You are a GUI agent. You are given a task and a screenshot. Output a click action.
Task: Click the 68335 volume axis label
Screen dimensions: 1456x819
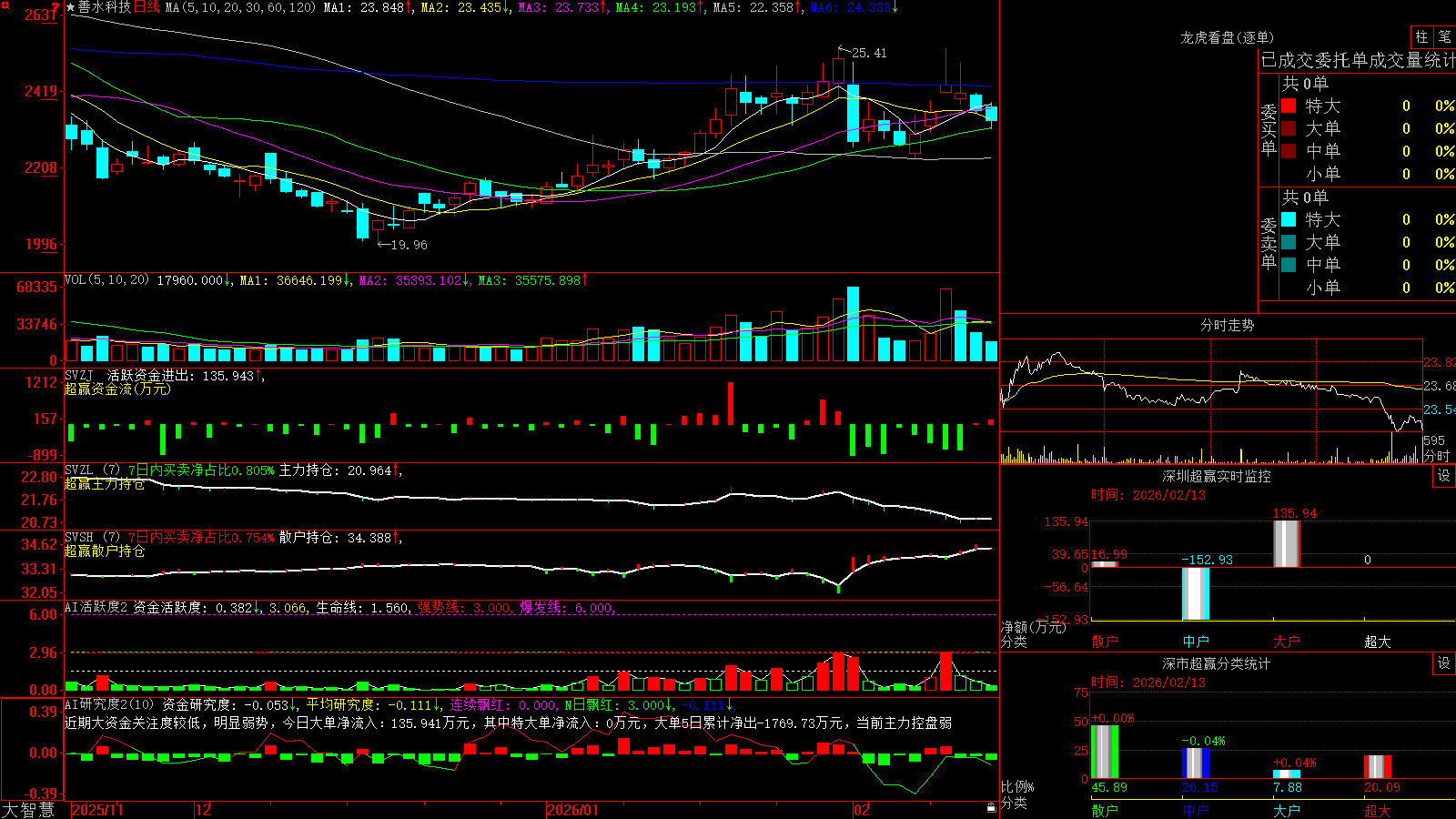click(x=36, y=287)
